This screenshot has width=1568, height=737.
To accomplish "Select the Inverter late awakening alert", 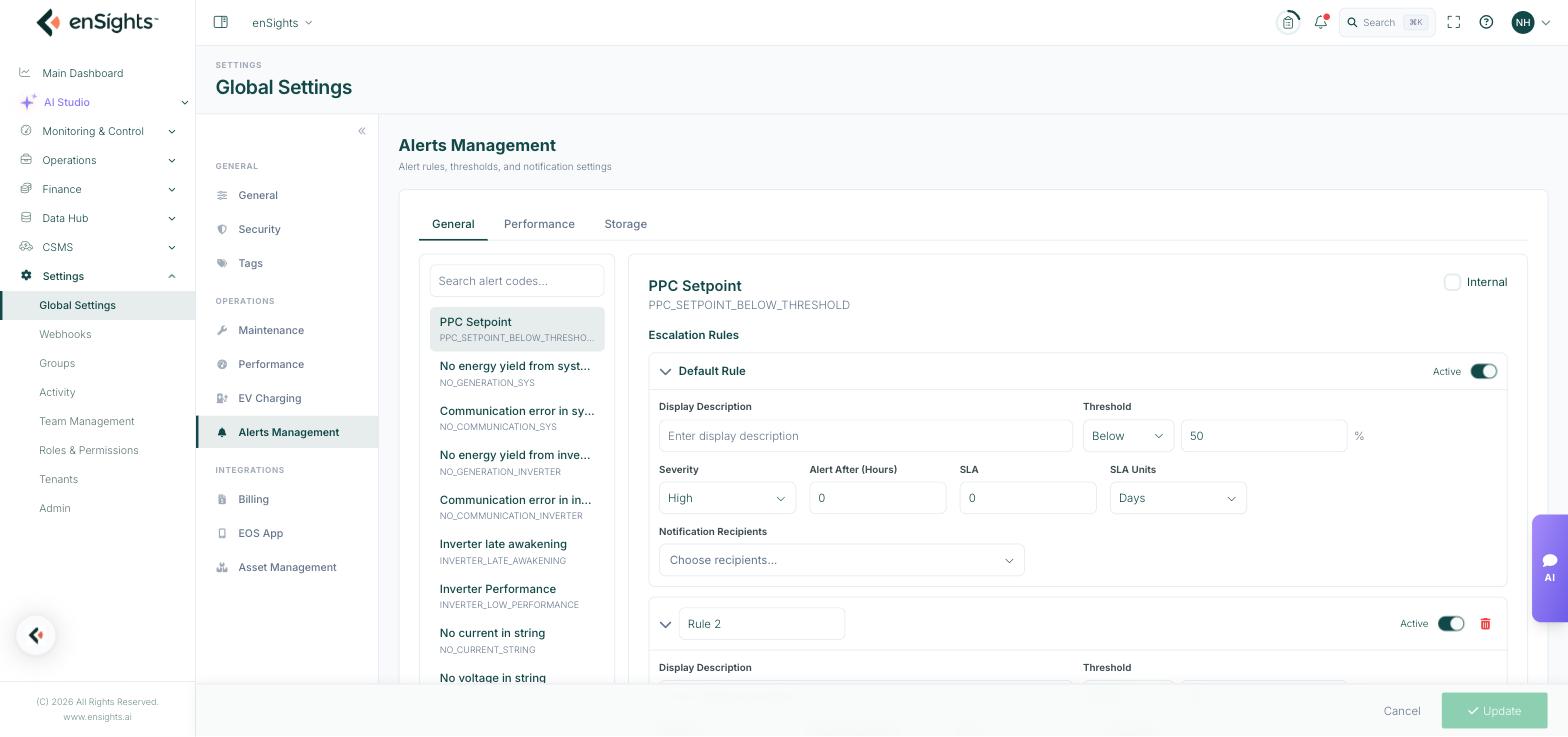I will 517,552.
